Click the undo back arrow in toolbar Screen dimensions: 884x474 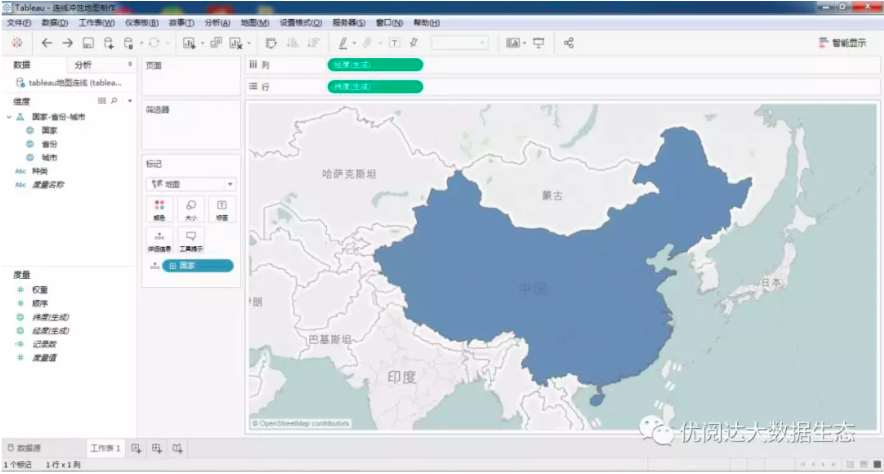47,43
